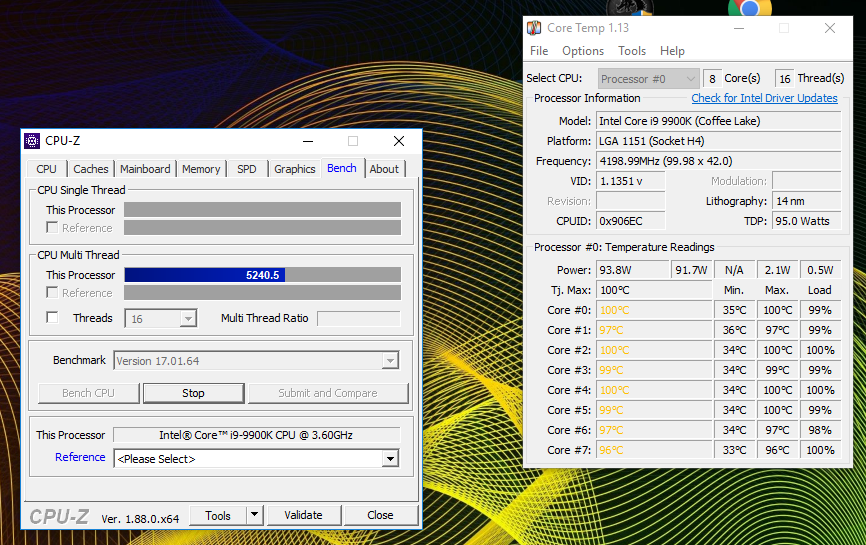The height and width of the screenshot is (545, 866).
Task: Click the Bench CPU button
Action: 88,393
